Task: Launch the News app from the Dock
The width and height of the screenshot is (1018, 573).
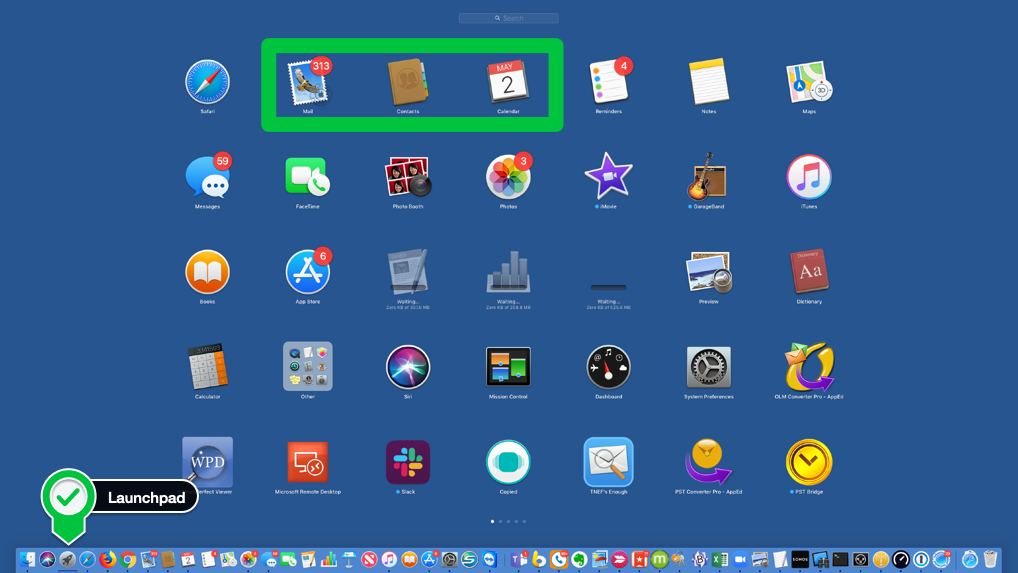Action: tap(369, 559)
